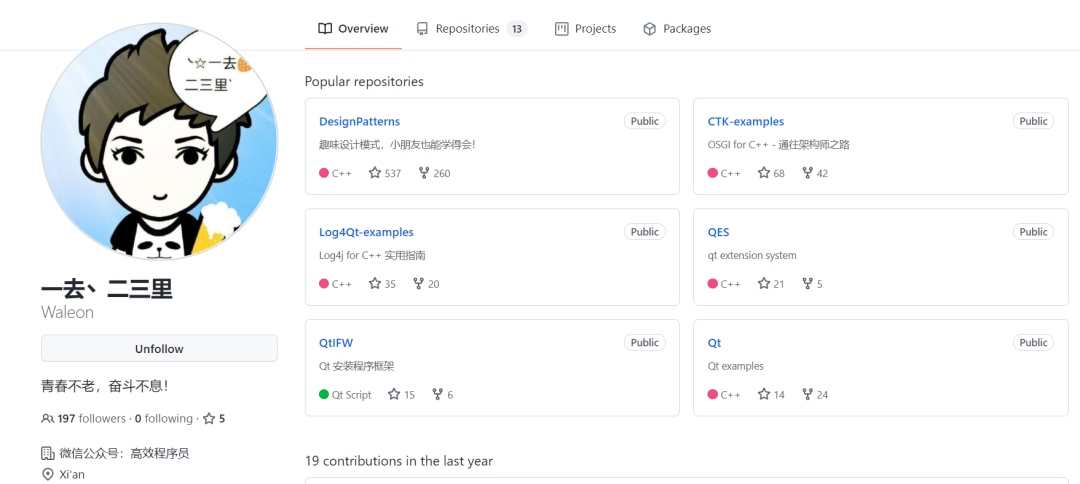Click the star icon on CTK-examples repository
Image resolution: width=1080 pixels, height=484 pixels.
click(764, 173)
